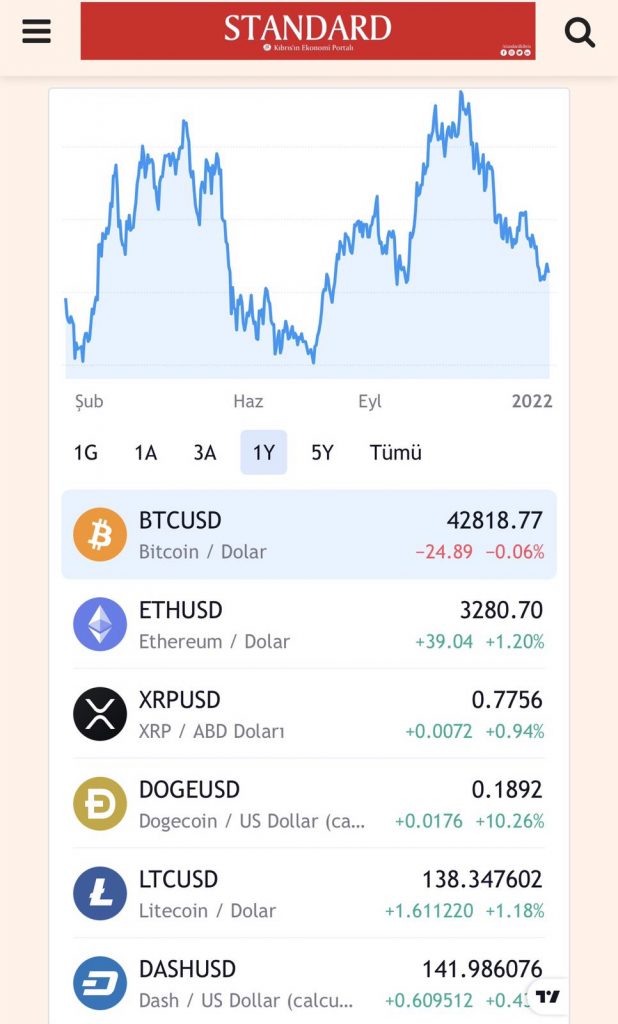Click the Dogecoin coin icon
618x1024 pixels.
(100, 804)
